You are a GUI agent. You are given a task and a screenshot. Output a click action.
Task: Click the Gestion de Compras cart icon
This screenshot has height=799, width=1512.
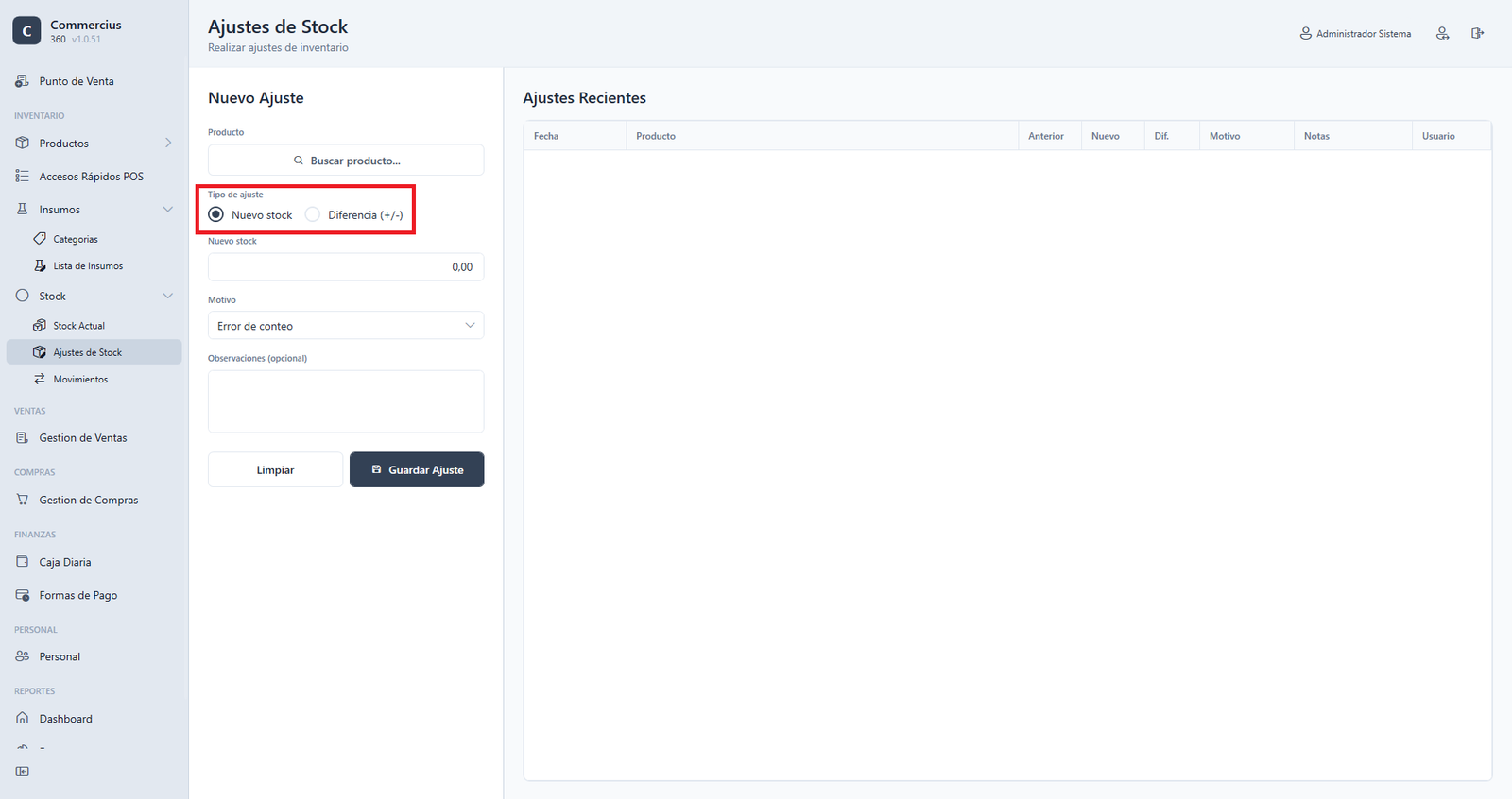(23, 500)
